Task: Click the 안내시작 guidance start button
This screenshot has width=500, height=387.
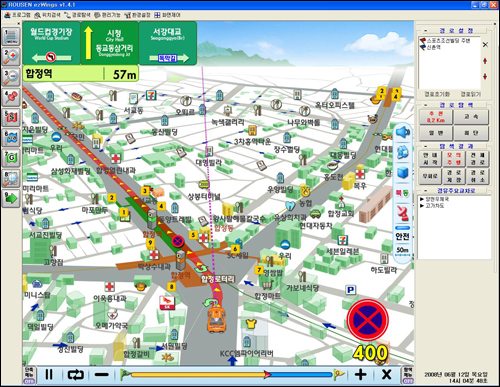Action: (x=430, y=159)
